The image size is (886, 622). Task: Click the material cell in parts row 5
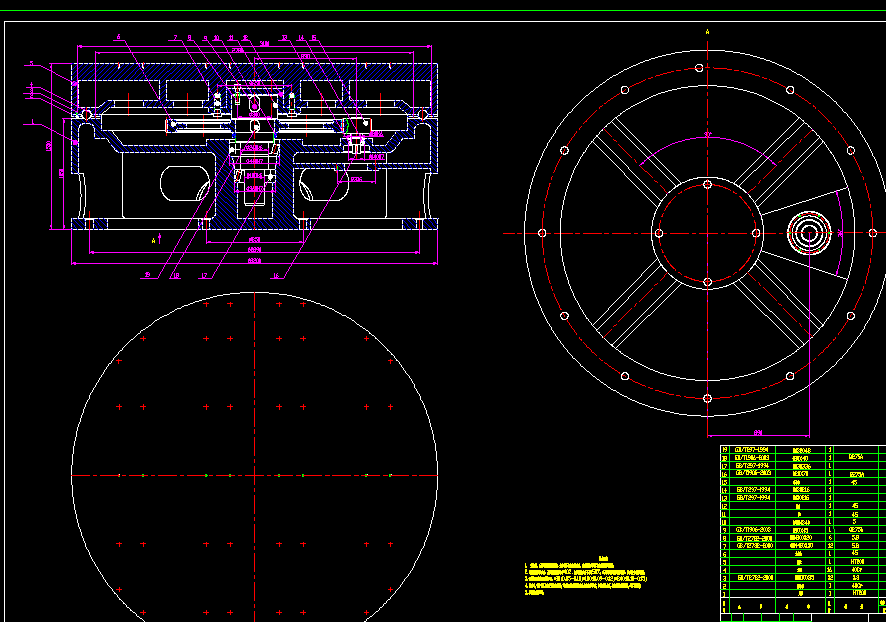(x=857, y=562)
